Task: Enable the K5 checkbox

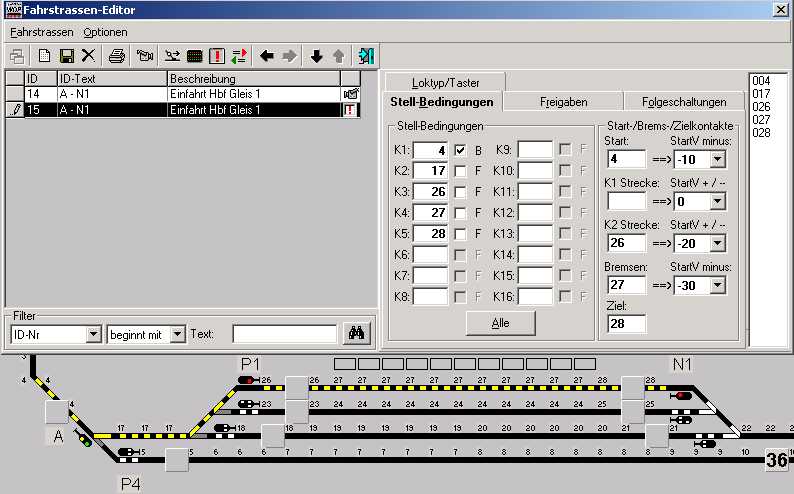Action: click(462, 233)
